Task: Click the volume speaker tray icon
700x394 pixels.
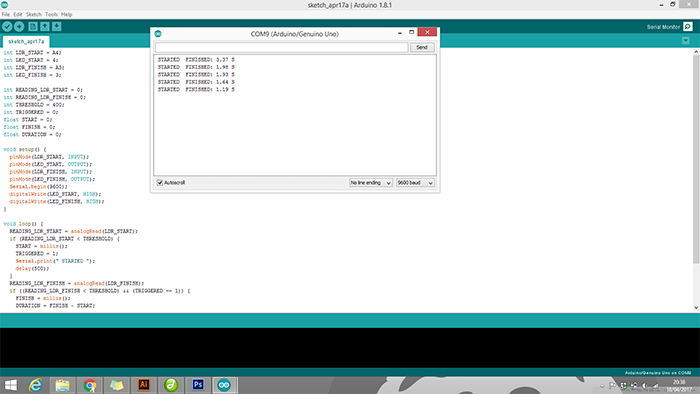Action: pyautogui.click(x=645, y=386)
